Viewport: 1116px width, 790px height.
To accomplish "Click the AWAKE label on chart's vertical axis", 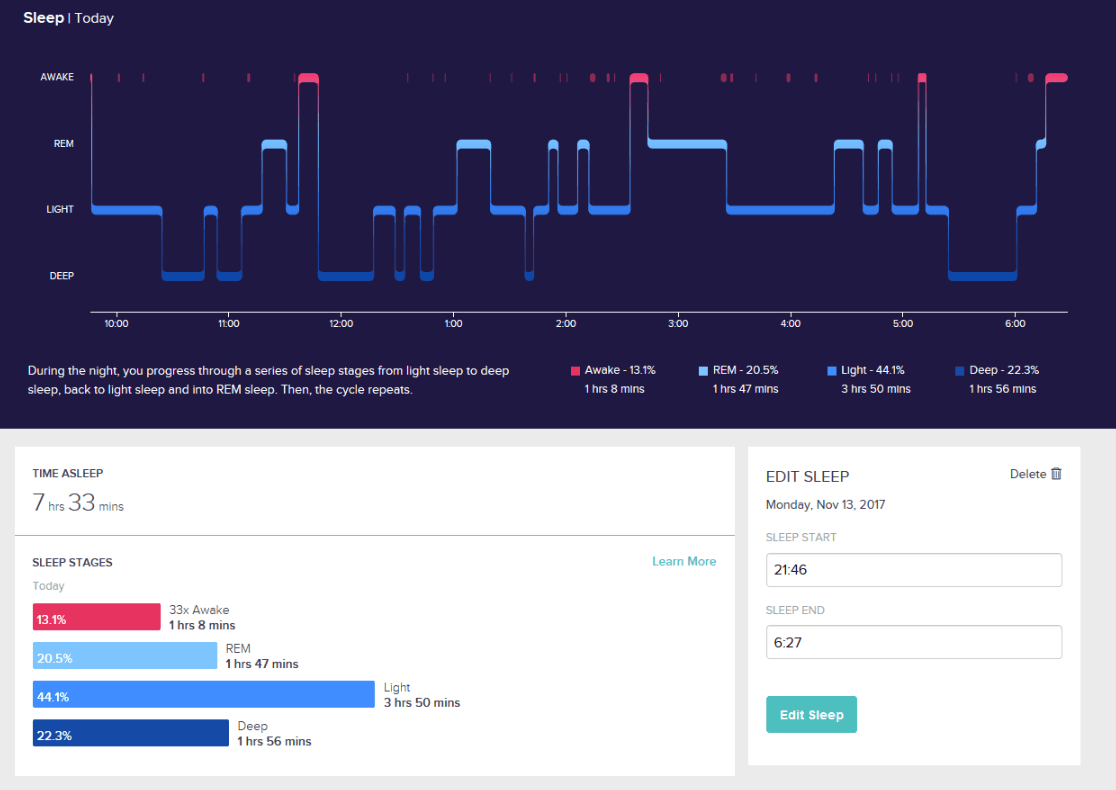I will [57, 77].
